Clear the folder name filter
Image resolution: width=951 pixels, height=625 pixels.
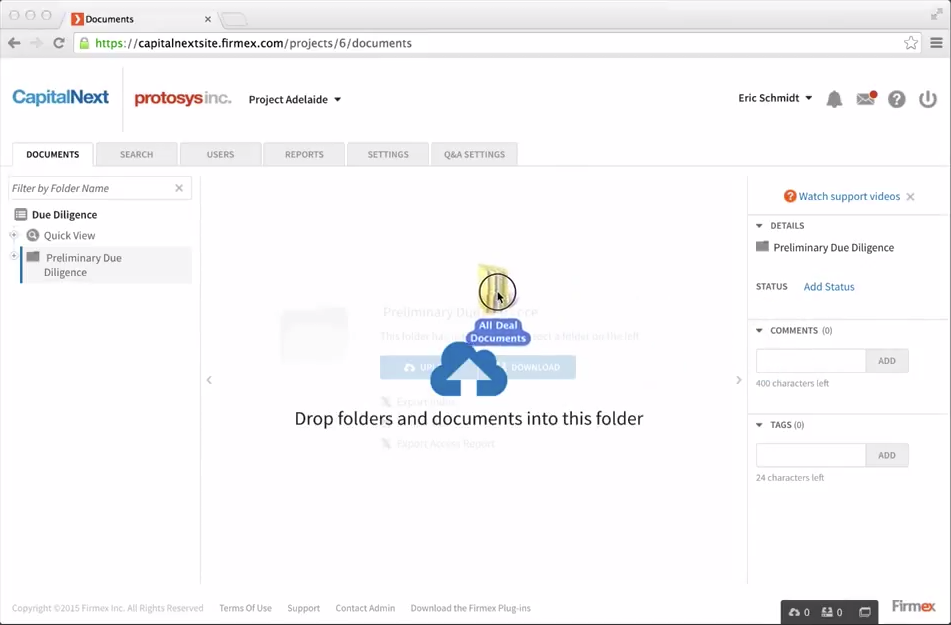point(179,188)
